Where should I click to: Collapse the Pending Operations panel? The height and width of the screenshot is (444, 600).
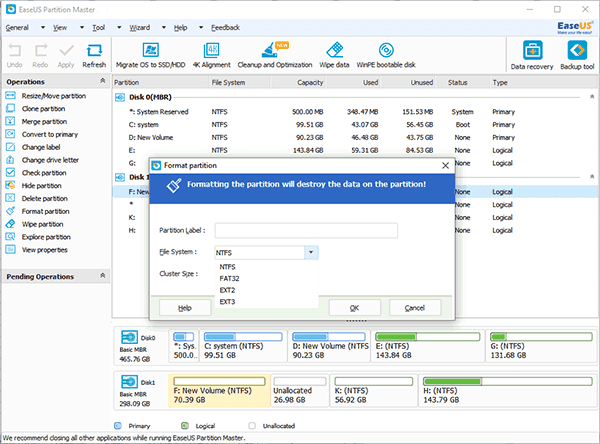tap(103, 276)
